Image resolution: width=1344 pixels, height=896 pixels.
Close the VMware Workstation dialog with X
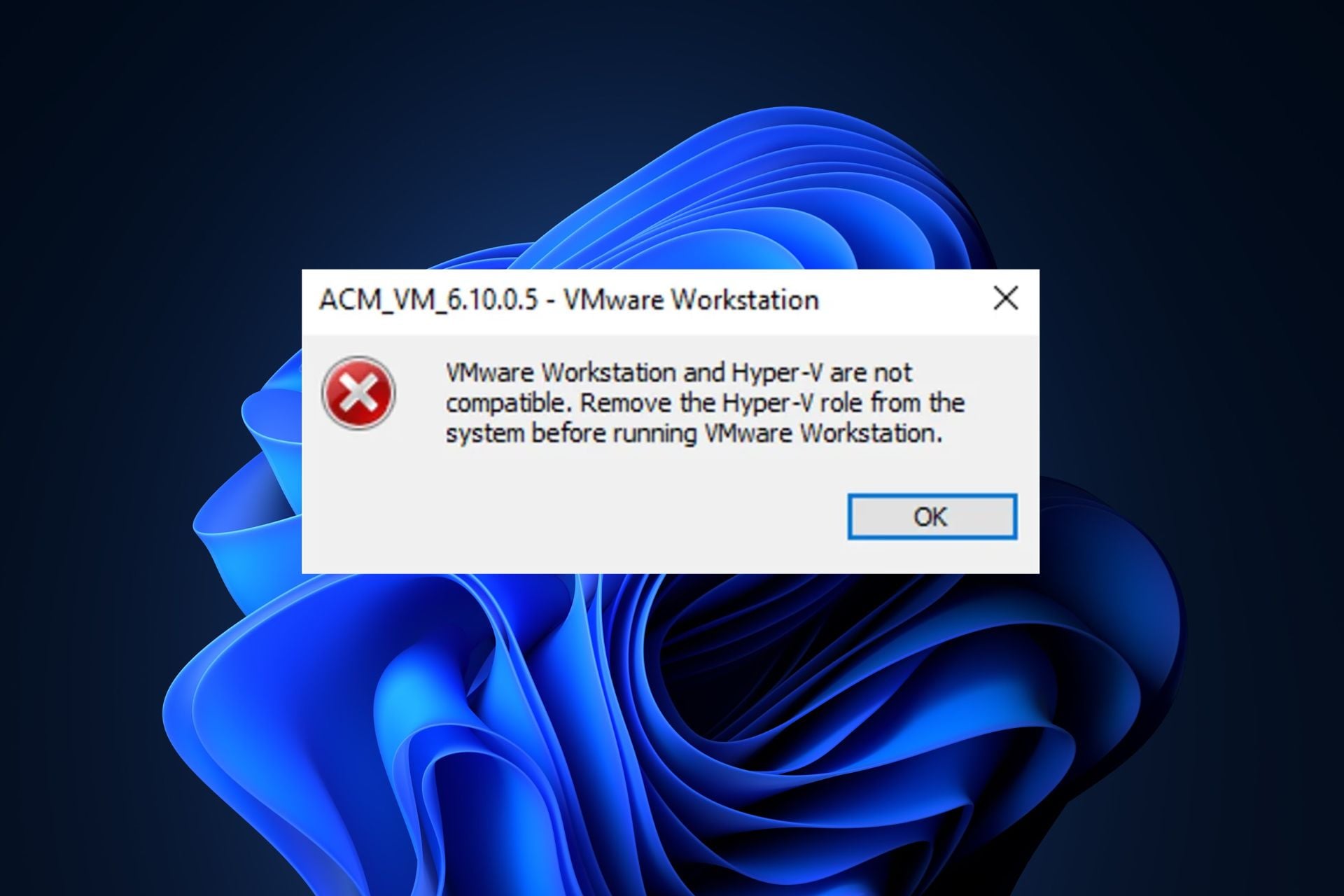point(1006,298)
